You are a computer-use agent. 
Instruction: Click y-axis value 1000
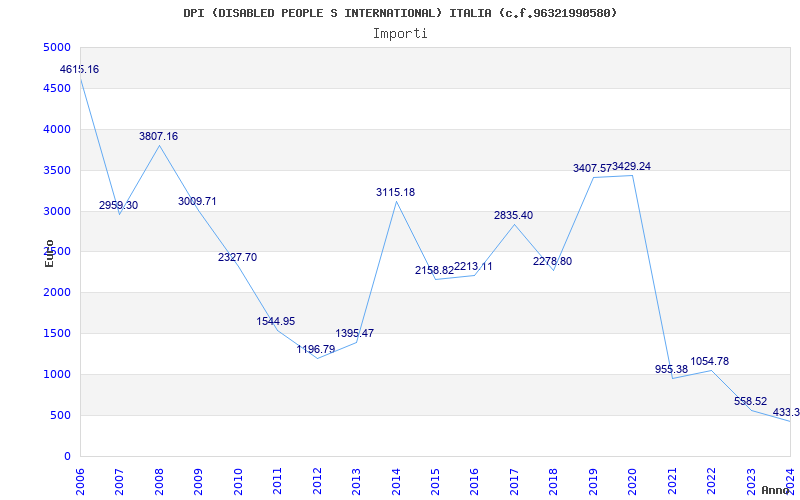(x=58, y=374)
